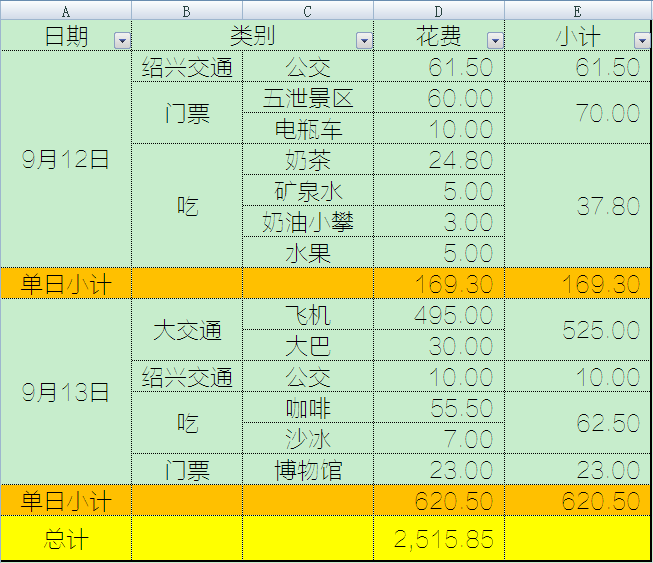Open the 小计 filter dropdown

click(x=642, y=40)
